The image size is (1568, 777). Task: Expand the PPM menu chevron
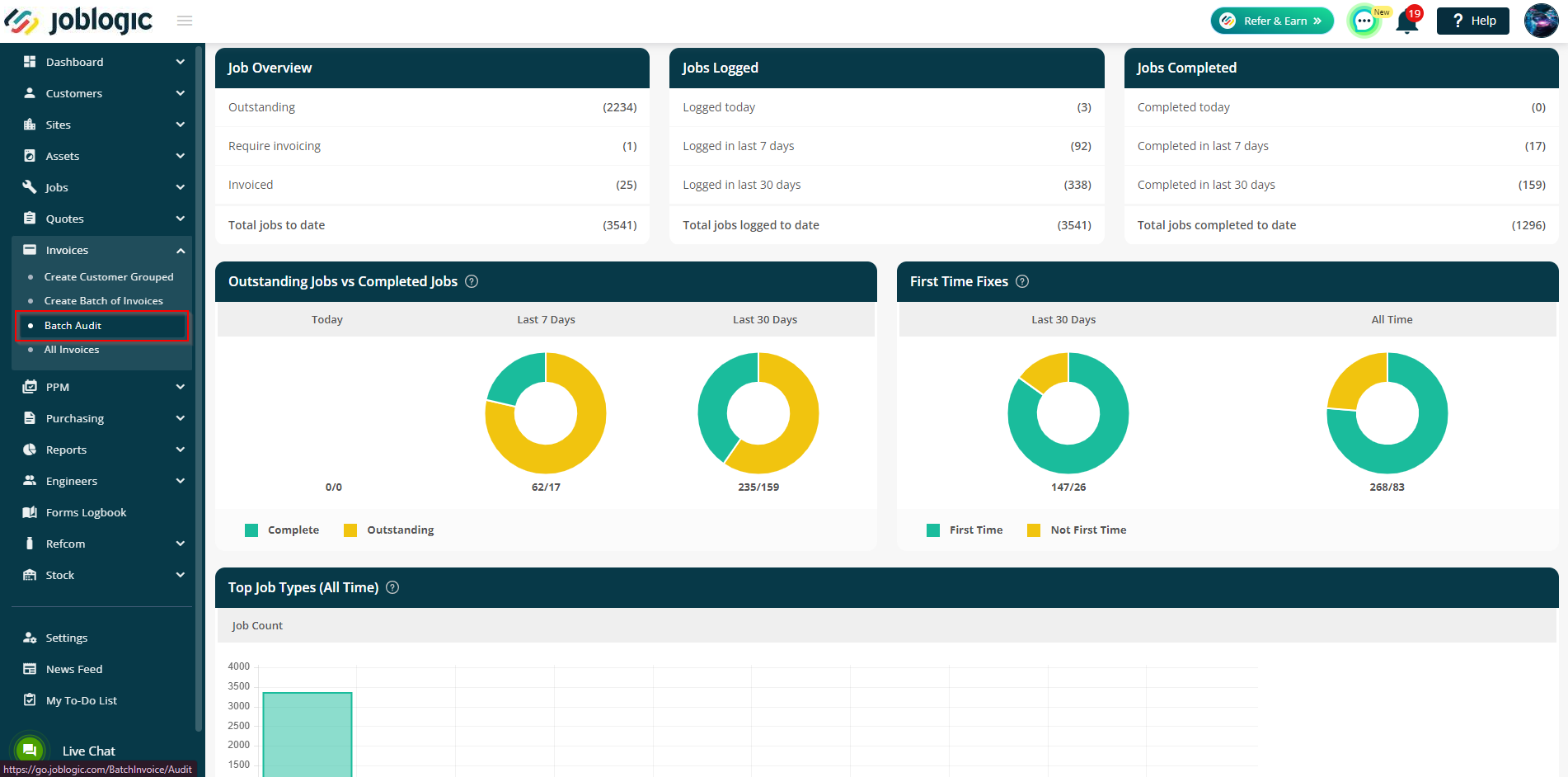click(181, 387)
